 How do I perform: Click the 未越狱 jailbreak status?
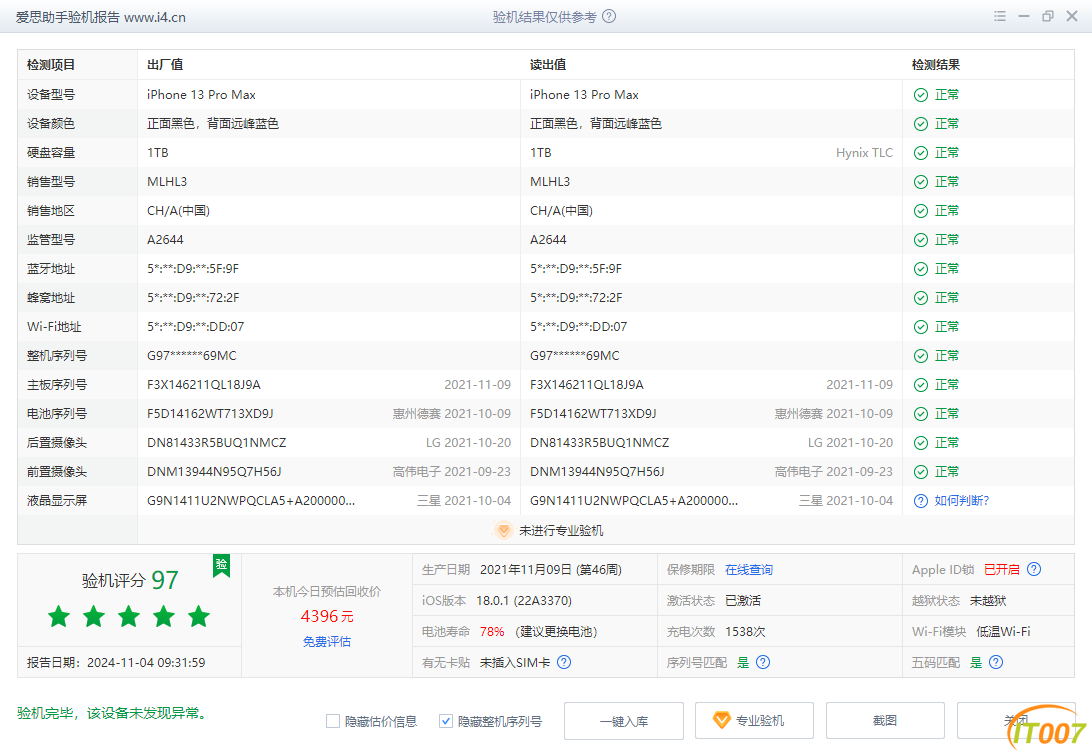(x=988, y=601)
